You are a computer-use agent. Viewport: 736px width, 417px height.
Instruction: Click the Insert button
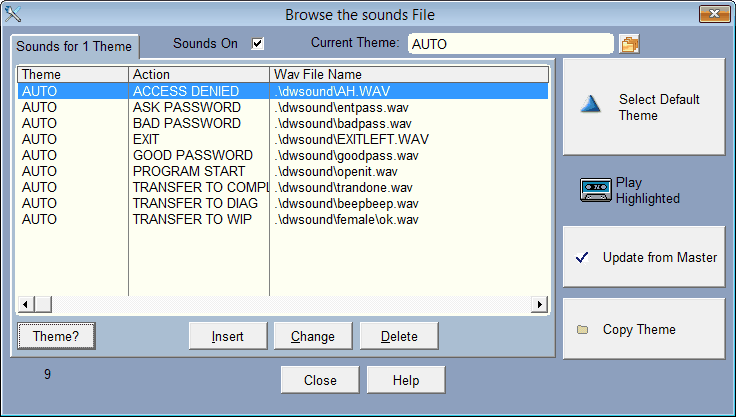tap(228, 336)
